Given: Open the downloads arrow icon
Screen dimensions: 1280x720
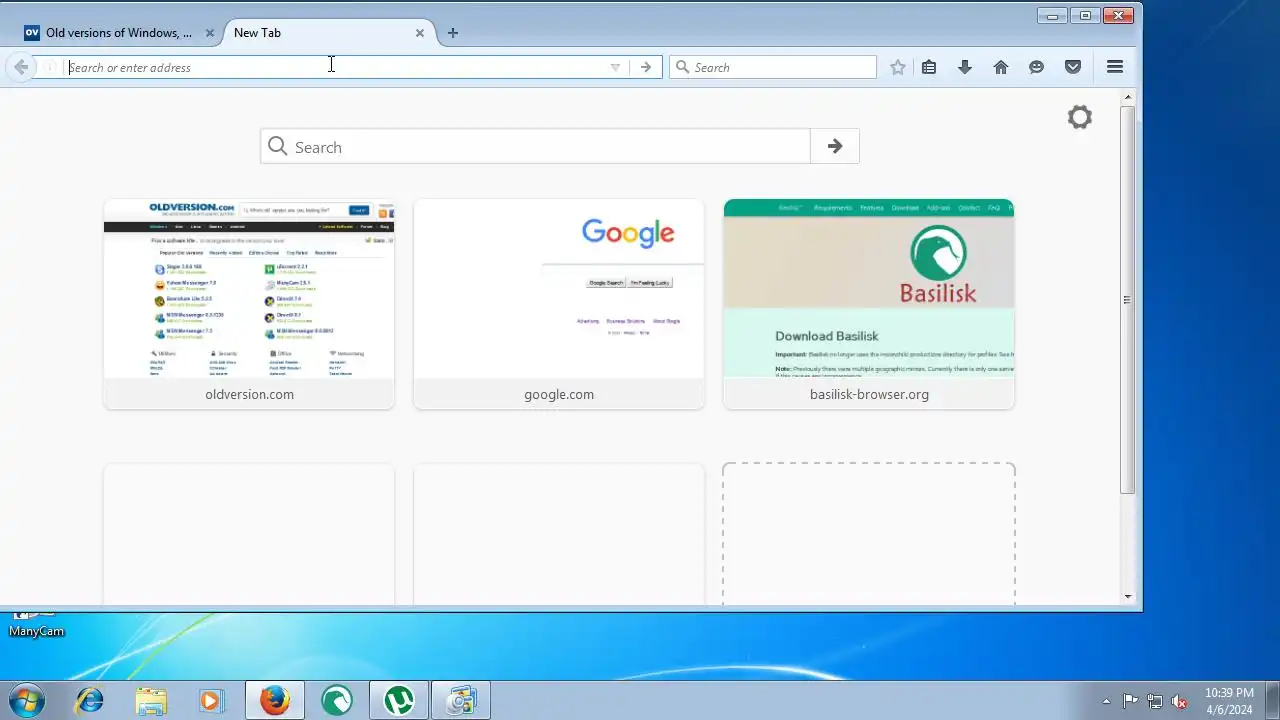Looking at the screenshot, I should (965, 67).
